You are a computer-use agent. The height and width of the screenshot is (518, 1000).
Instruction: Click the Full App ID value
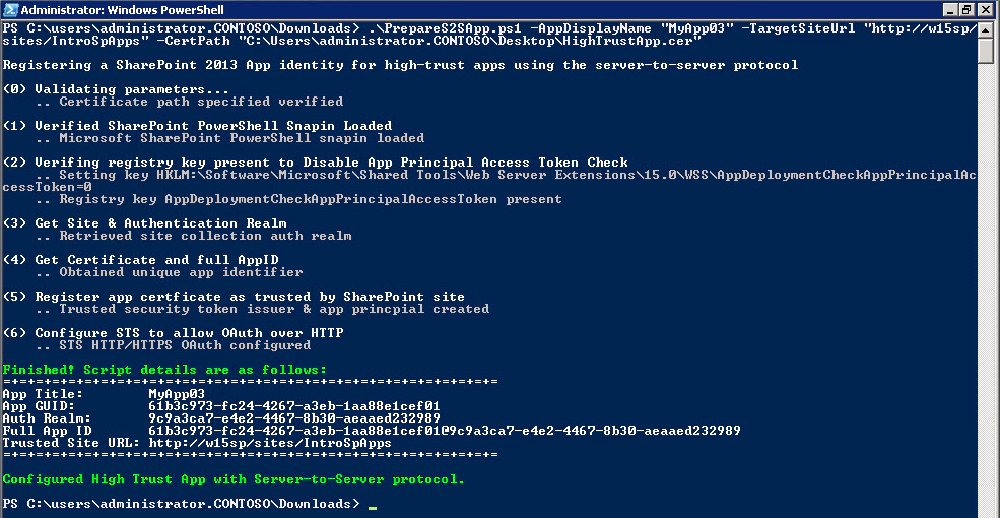(x=444, y=431)
